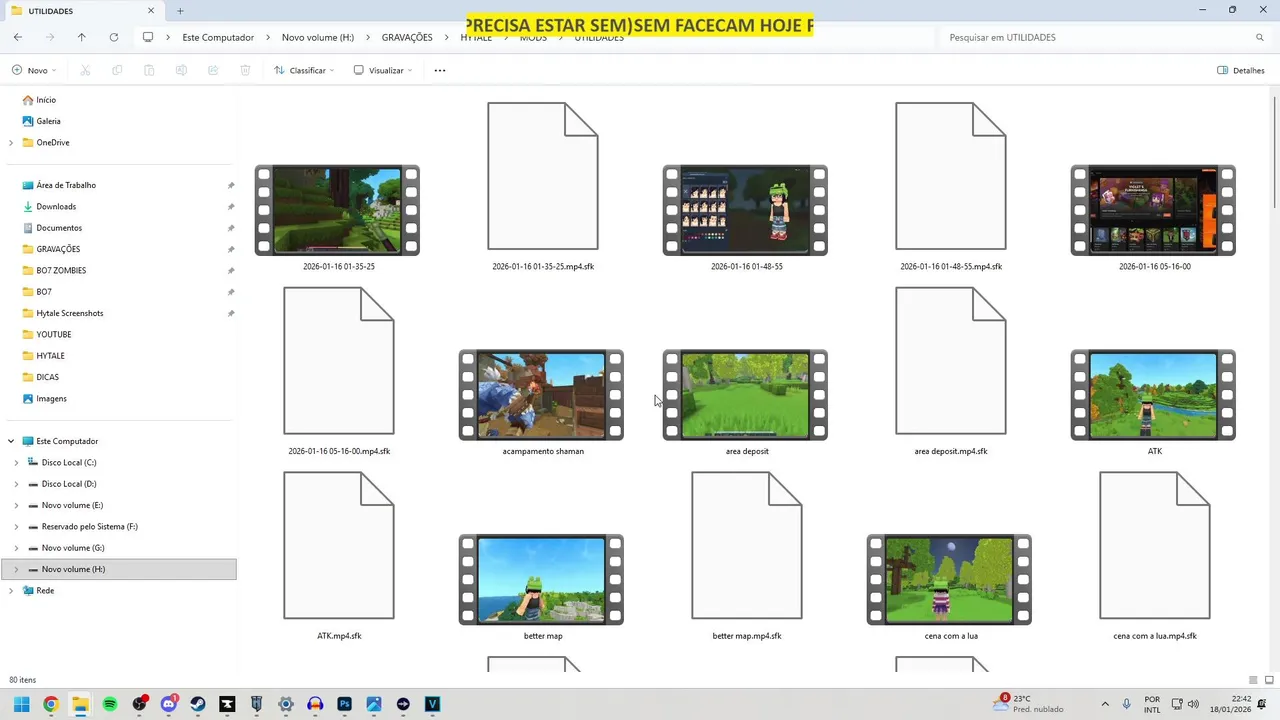Open the Classificar sort dropdown
This screenshot has width=1280, height=720.
pos(304,70)
